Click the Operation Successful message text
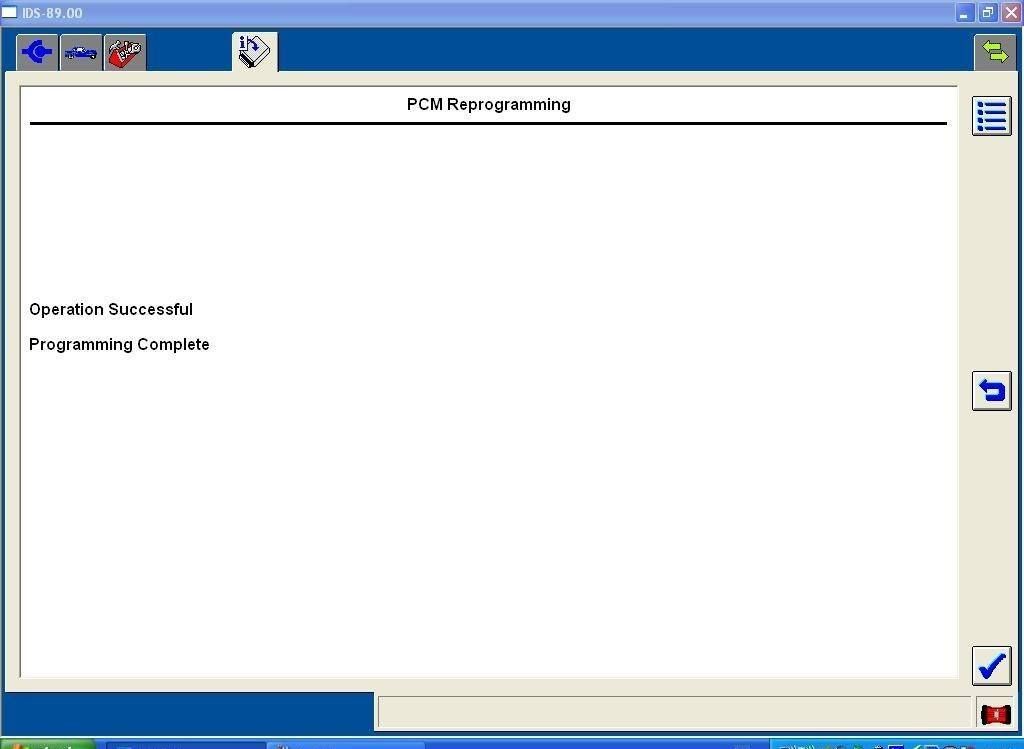This screenshot has height=749, width=1024. [x=111, y=309]
